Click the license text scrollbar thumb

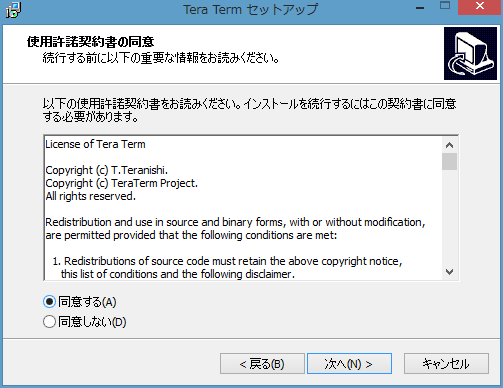(x=449, y=162)
